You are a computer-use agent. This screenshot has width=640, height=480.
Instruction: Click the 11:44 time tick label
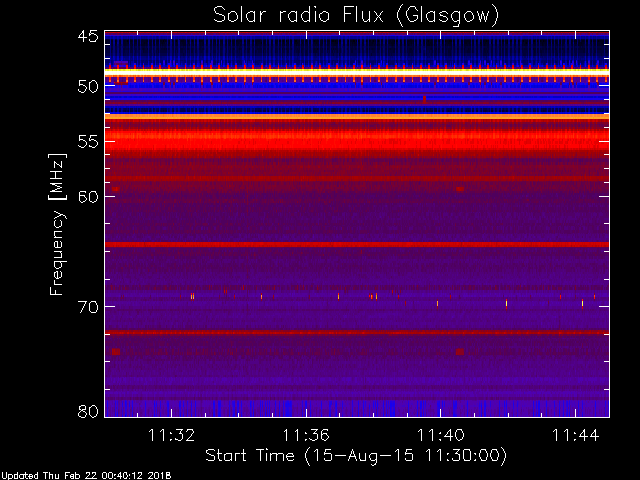[576, 435]
